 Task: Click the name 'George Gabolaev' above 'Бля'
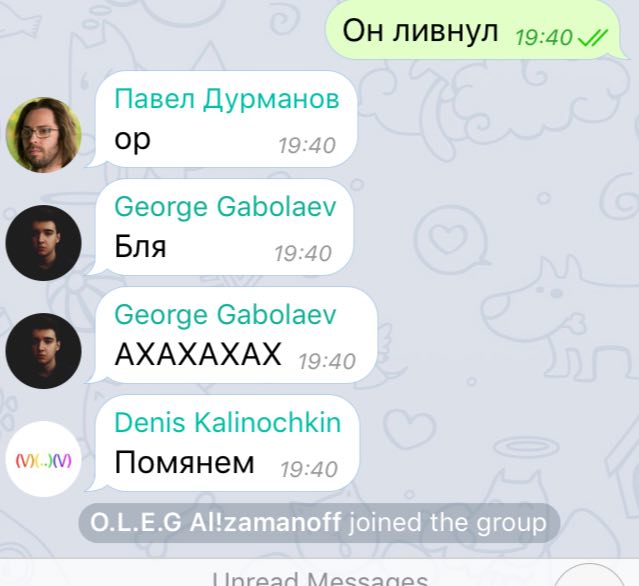(x=225, y=207)
